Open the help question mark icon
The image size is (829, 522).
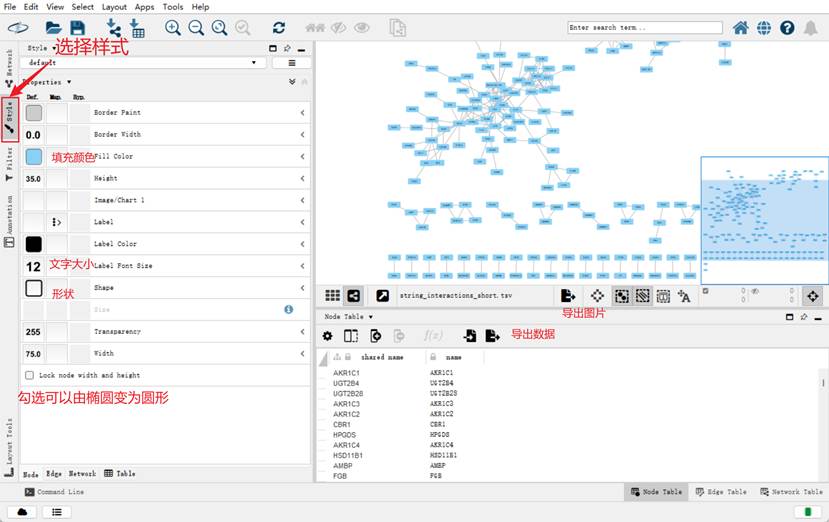tap(787, 28)
